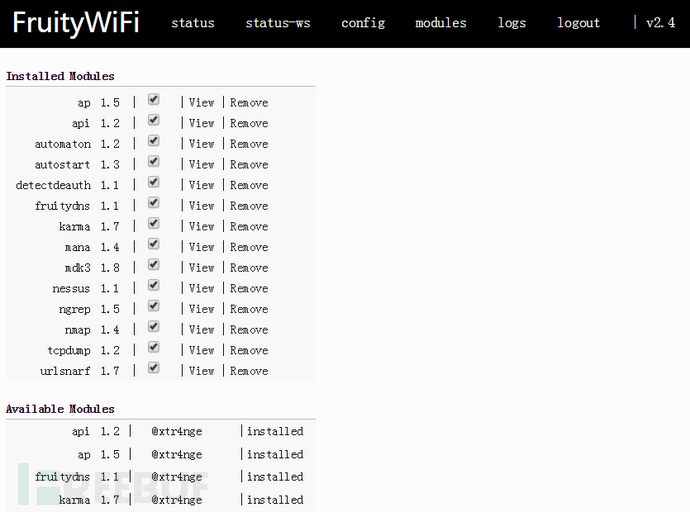Go to the status-ws page
This screenshot has width=690, height=512.
(278, 23)
